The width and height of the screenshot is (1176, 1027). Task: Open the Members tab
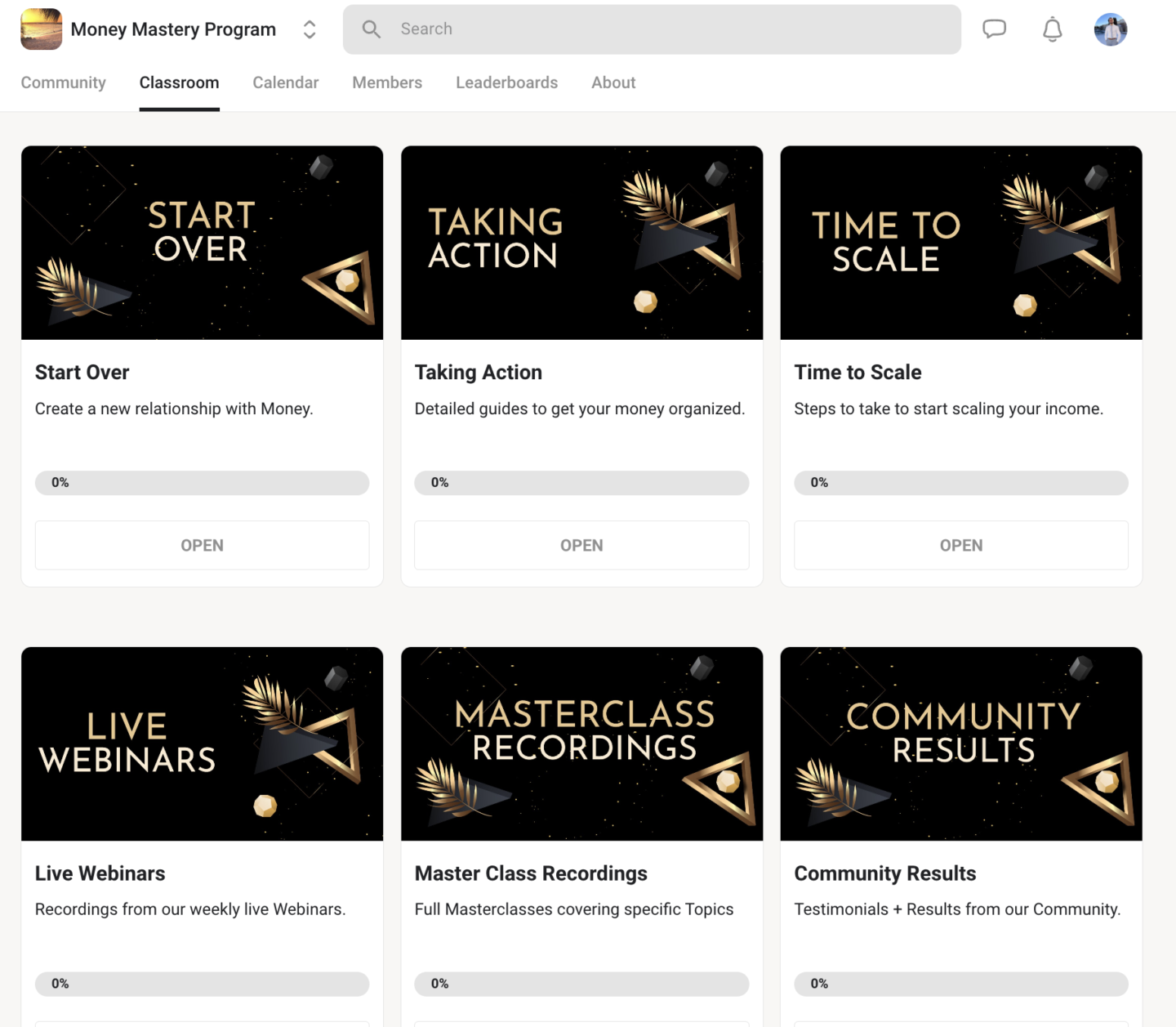(387, 83)
